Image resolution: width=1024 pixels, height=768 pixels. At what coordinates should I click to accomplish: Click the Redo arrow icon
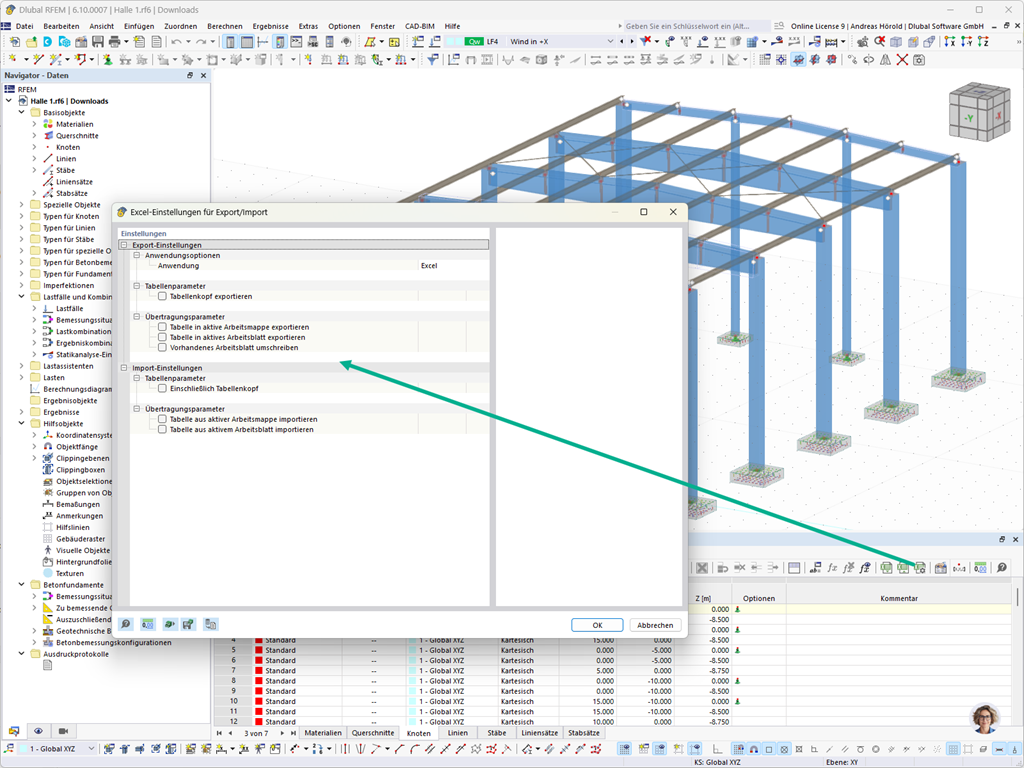point(201,42)
